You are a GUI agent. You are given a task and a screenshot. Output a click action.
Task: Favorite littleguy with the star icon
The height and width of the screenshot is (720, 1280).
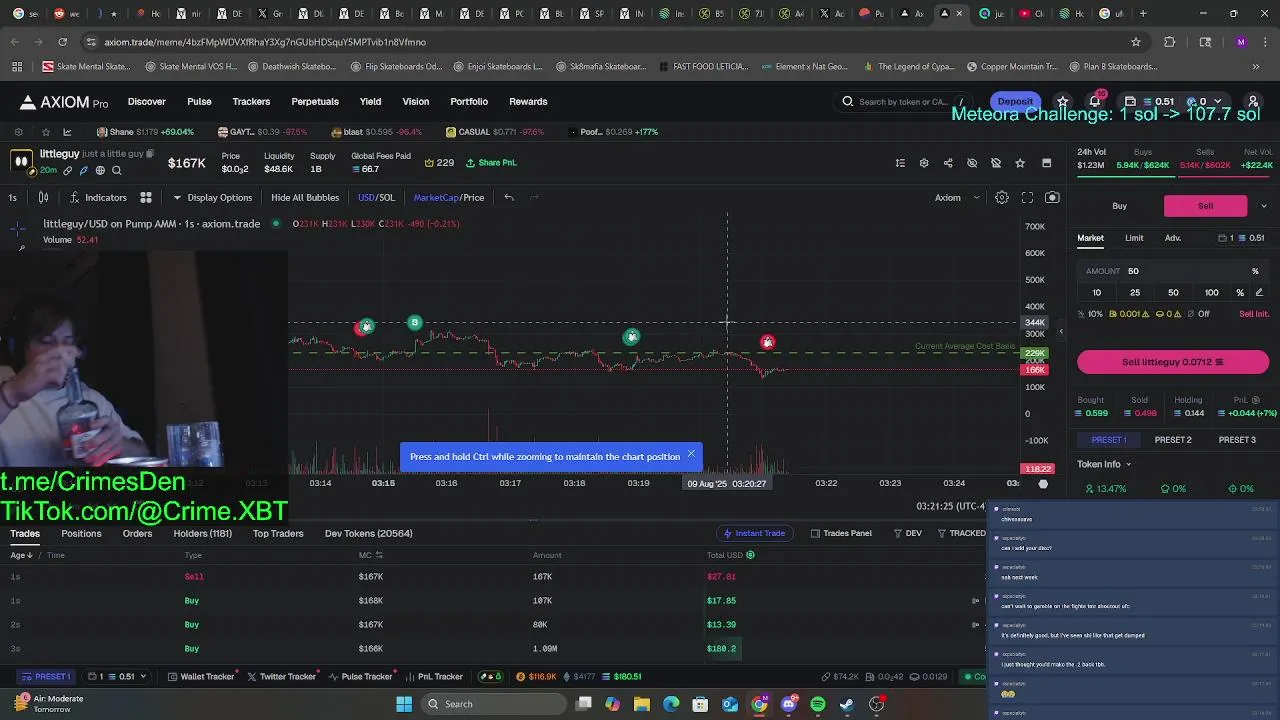pyautogui.click(x=1020, y=163)
